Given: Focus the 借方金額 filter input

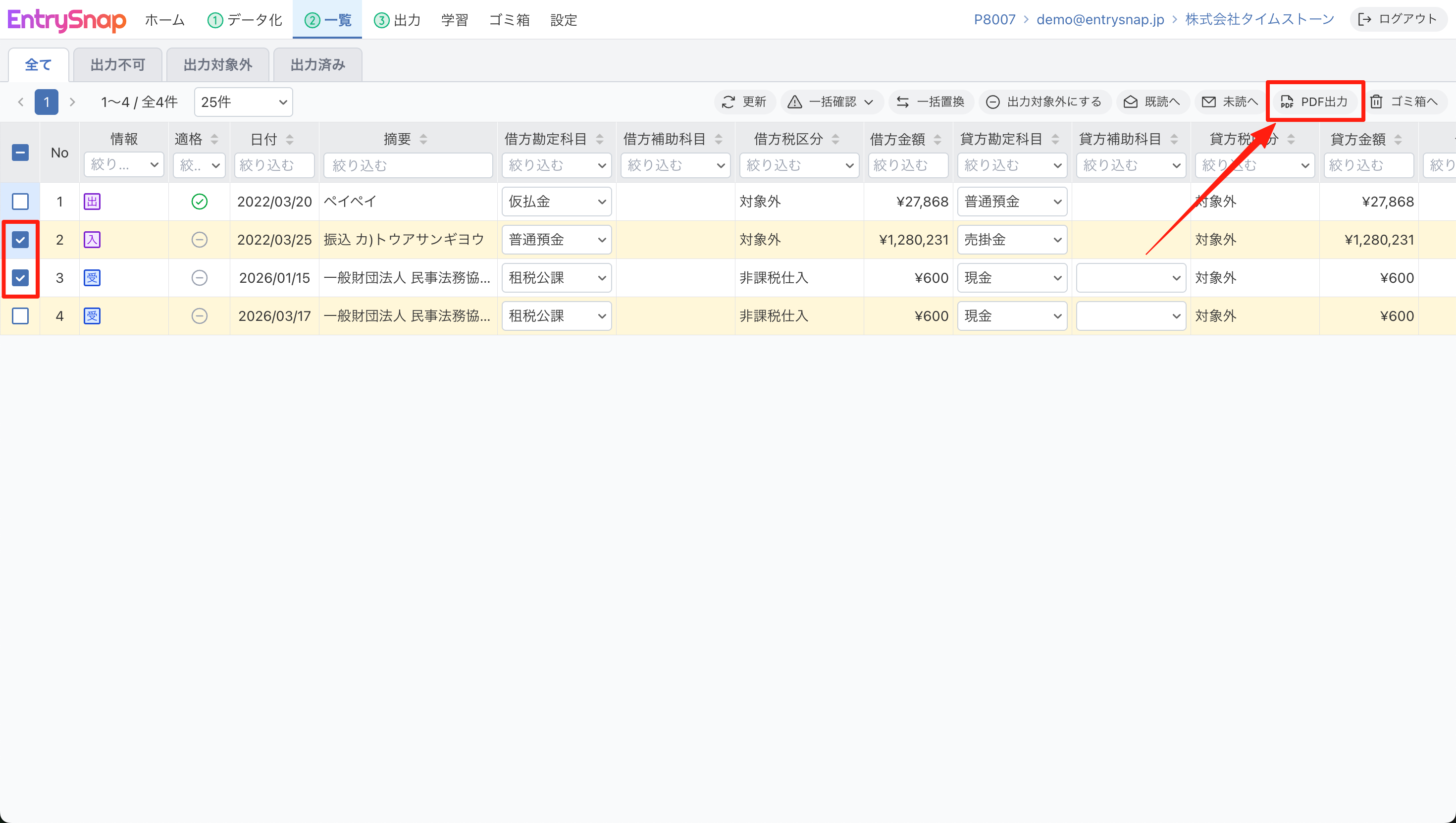Looking at the screenshot, I should 908,165.
